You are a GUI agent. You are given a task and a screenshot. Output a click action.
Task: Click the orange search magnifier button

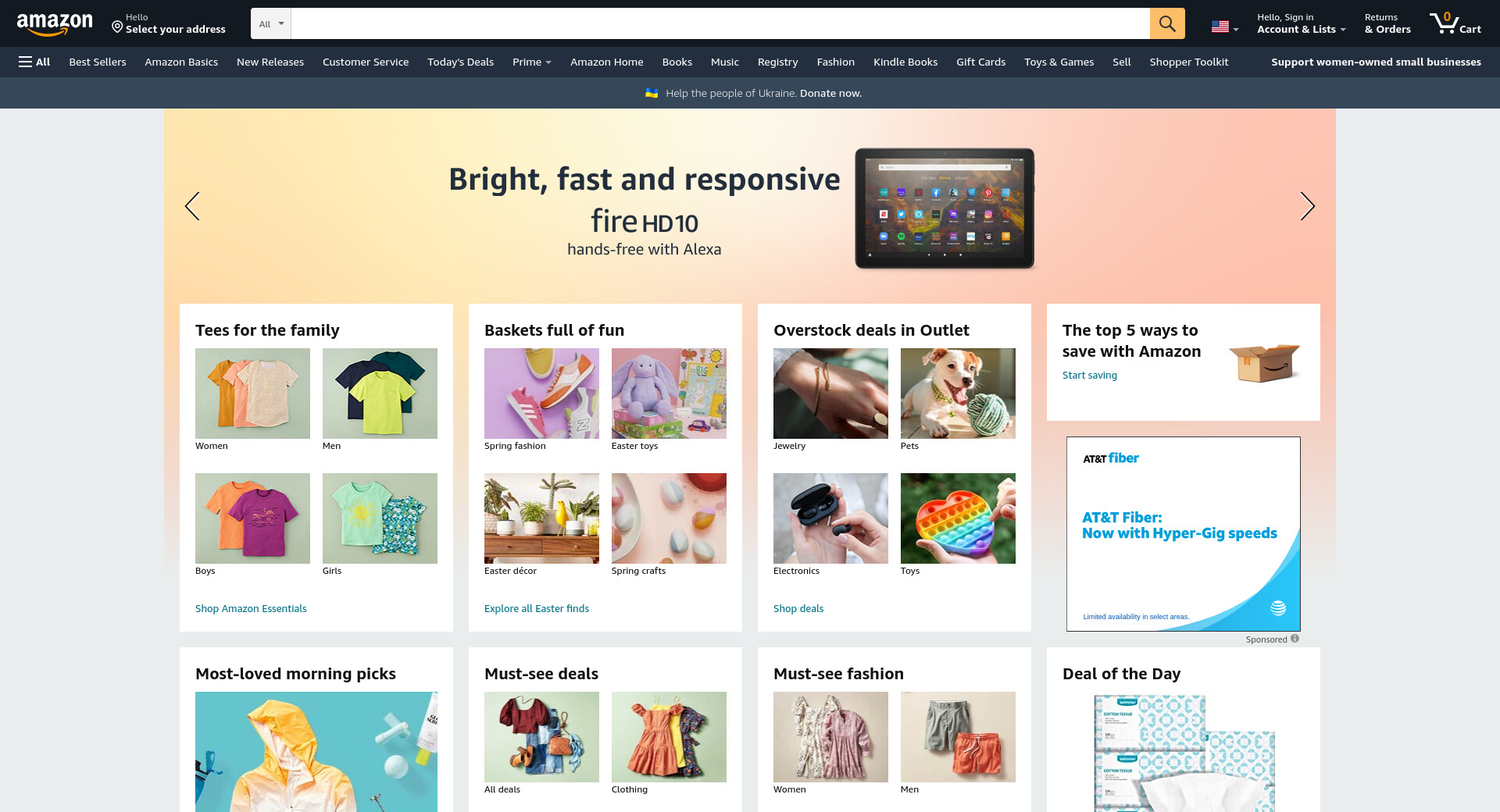1167,23
